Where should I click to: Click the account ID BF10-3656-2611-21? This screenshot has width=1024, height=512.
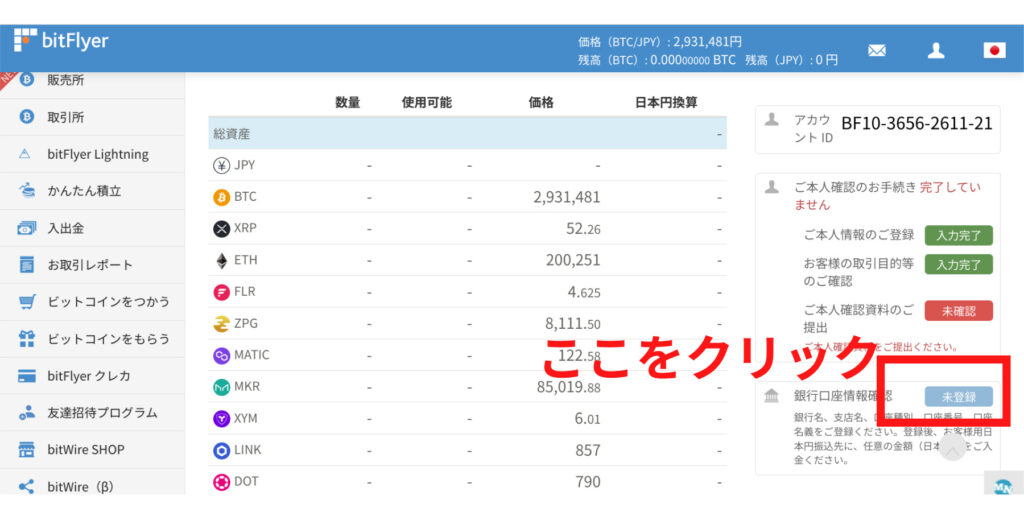point(917,123)
